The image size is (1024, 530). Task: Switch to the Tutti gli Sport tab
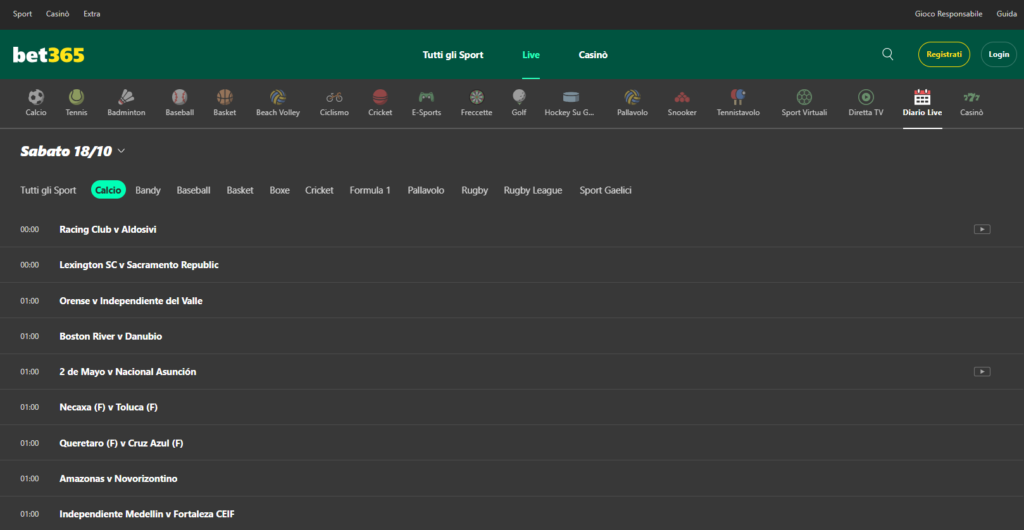(452, 55)
